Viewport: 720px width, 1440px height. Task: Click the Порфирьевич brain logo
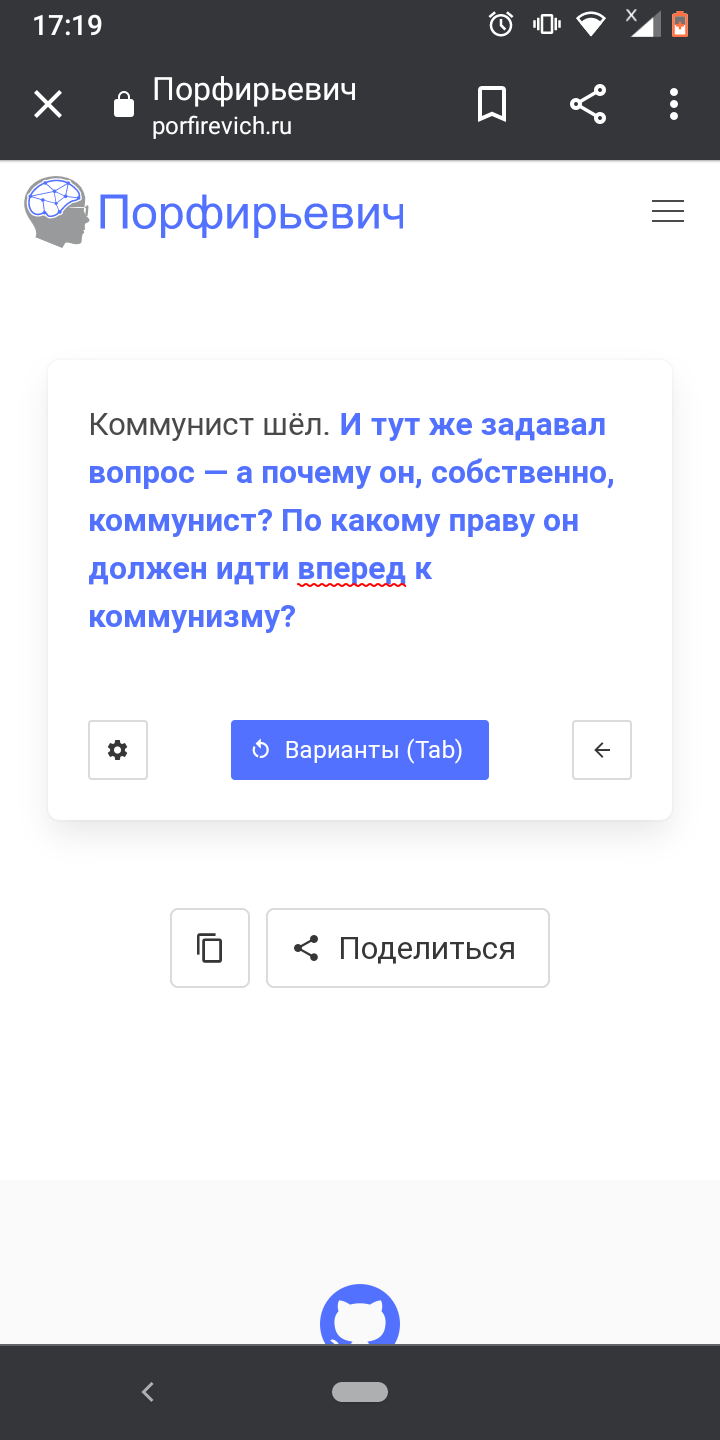pos(57,211)
